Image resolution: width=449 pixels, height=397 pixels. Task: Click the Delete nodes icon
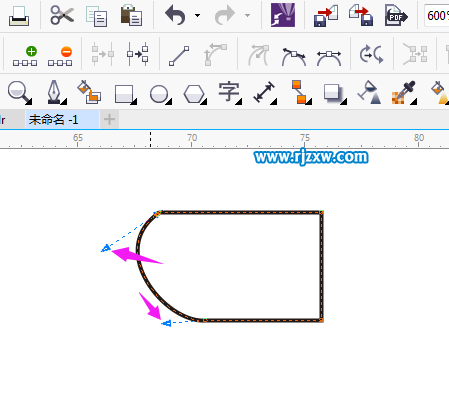coord(60,56)
